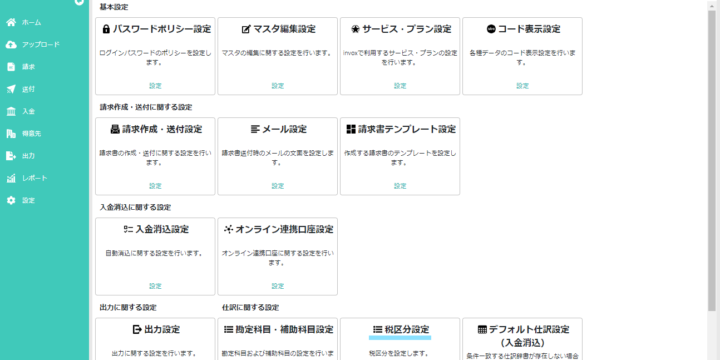
Task: Click 設定 link under 請求書テンプレート設定
Action: tap(400, 186)
